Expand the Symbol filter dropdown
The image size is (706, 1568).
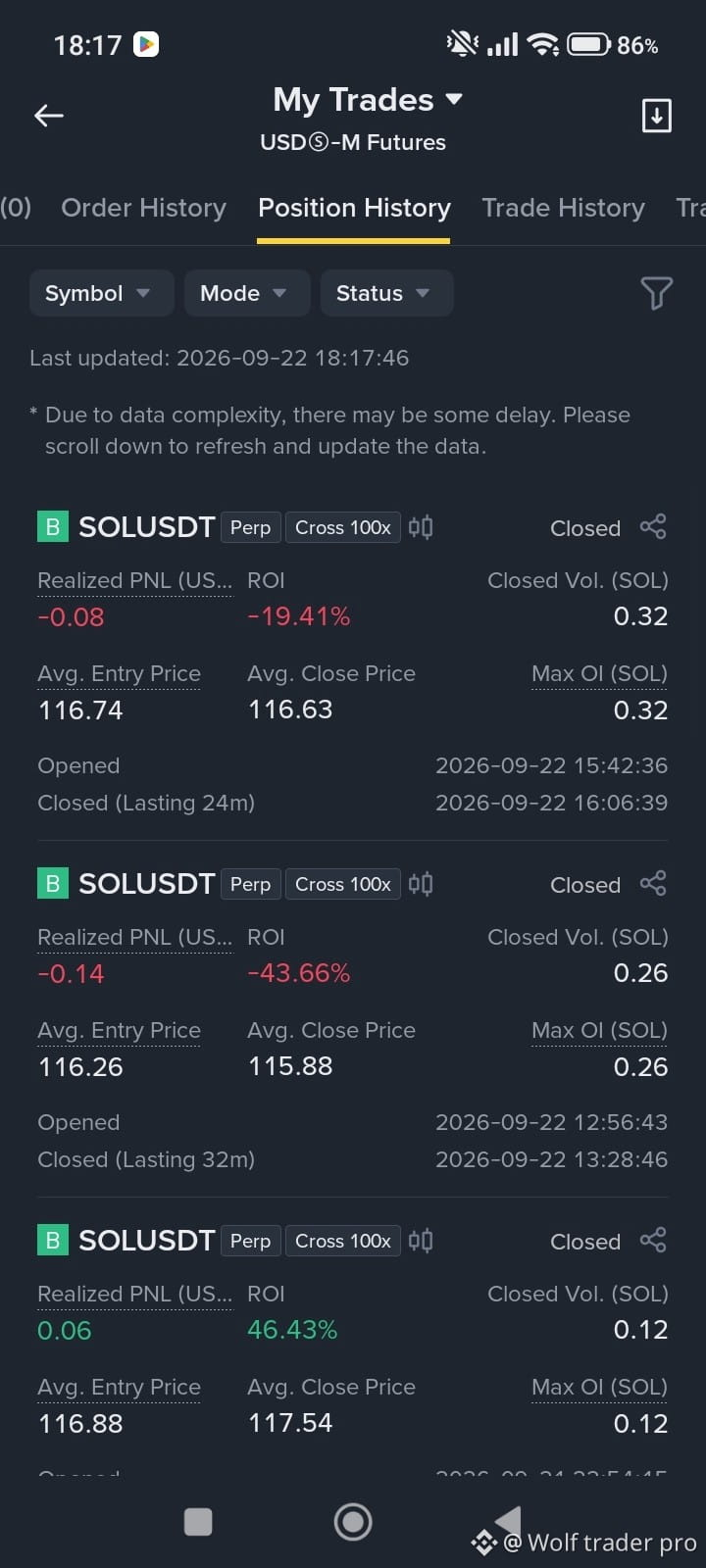tap(101, 293)
